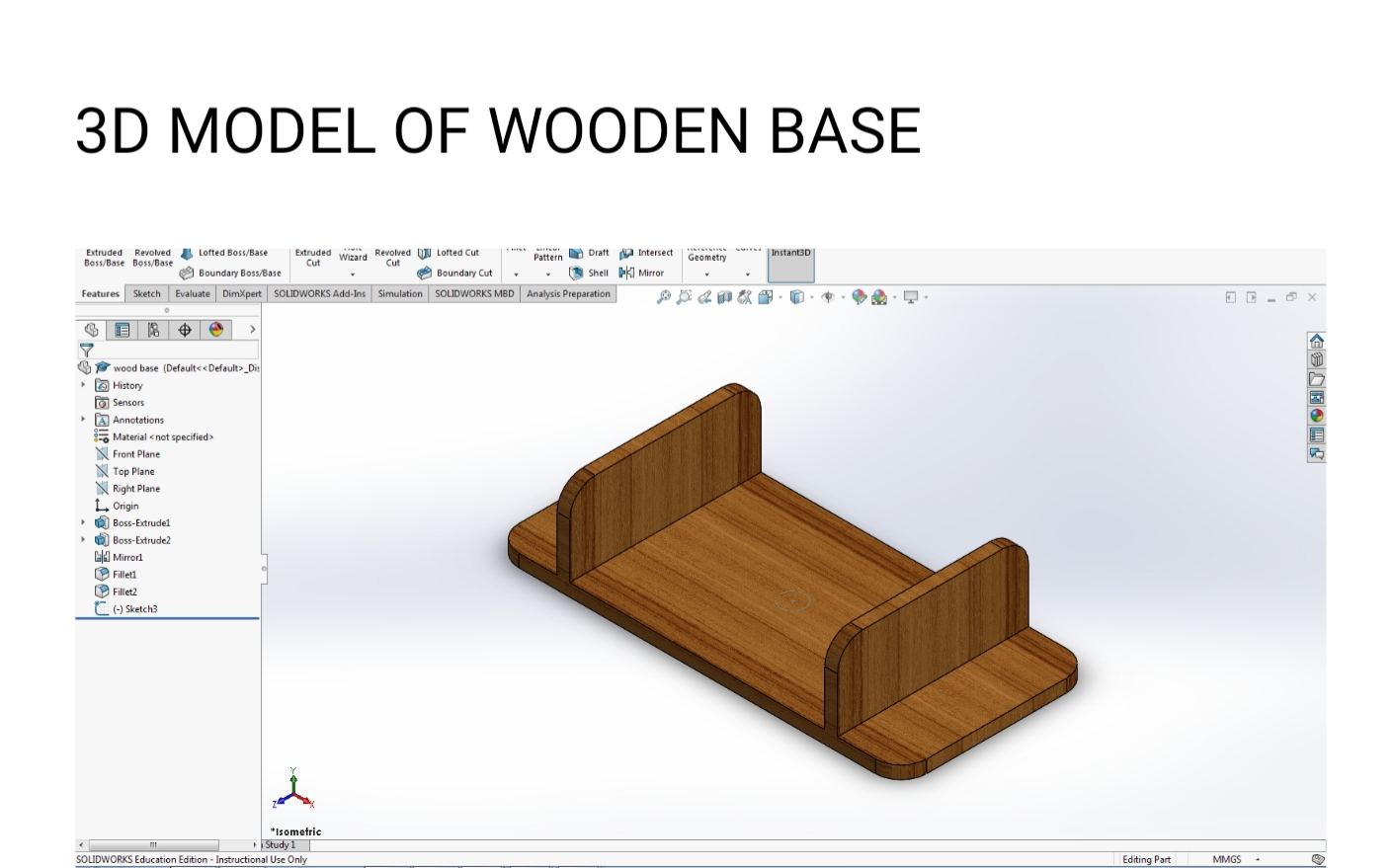The image size is (1395, 868).
Task: Click the View Settings monitor icon
Action: pos(911,297)
